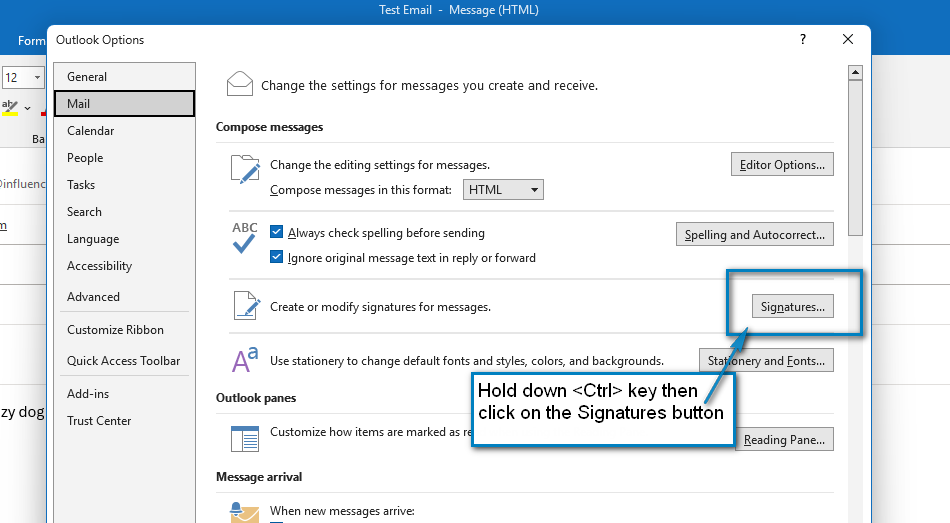Image resolution: width=950 pixels, height=523 pixels.
Task: Click the Reading Pane button
Action: (x=784, y=439)
